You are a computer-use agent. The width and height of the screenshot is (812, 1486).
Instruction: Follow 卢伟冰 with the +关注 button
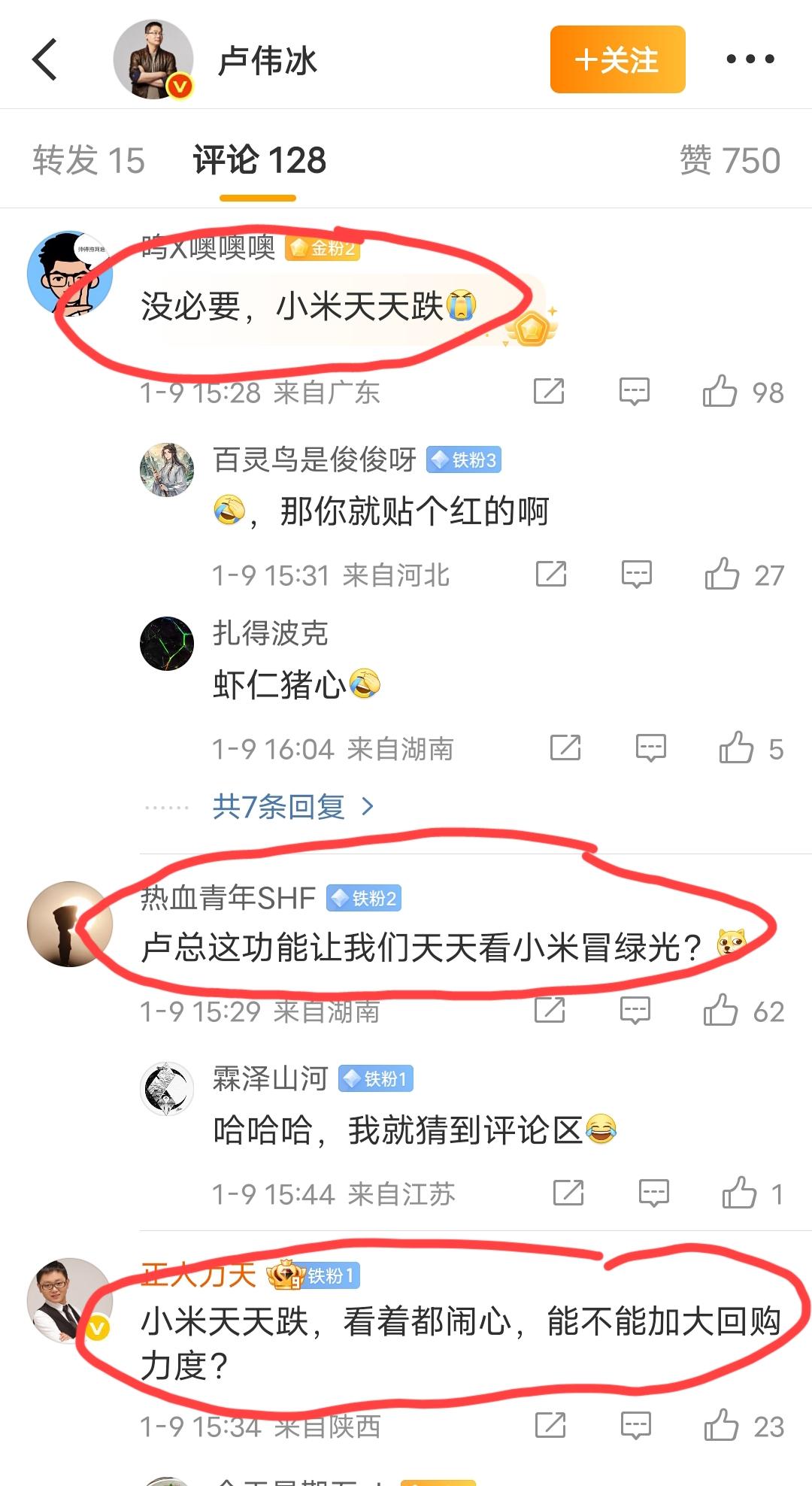pyautogui.click(x=617, y=59)
